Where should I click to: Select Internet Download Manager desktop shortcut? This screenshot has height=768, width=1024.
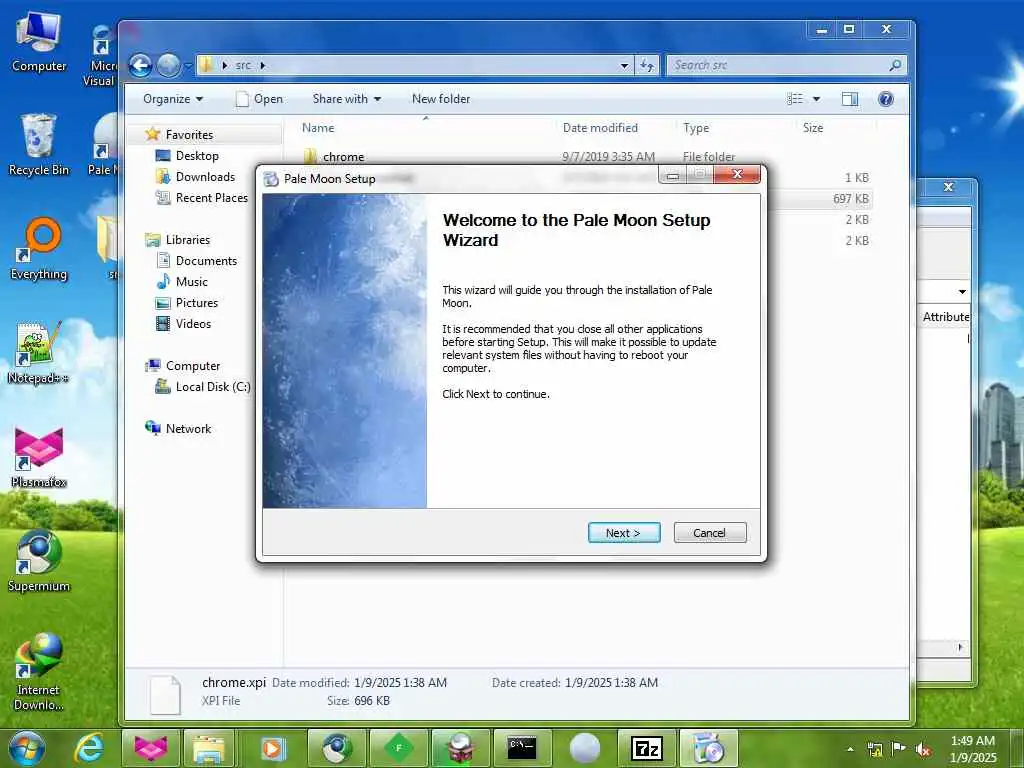click(39, 673)
